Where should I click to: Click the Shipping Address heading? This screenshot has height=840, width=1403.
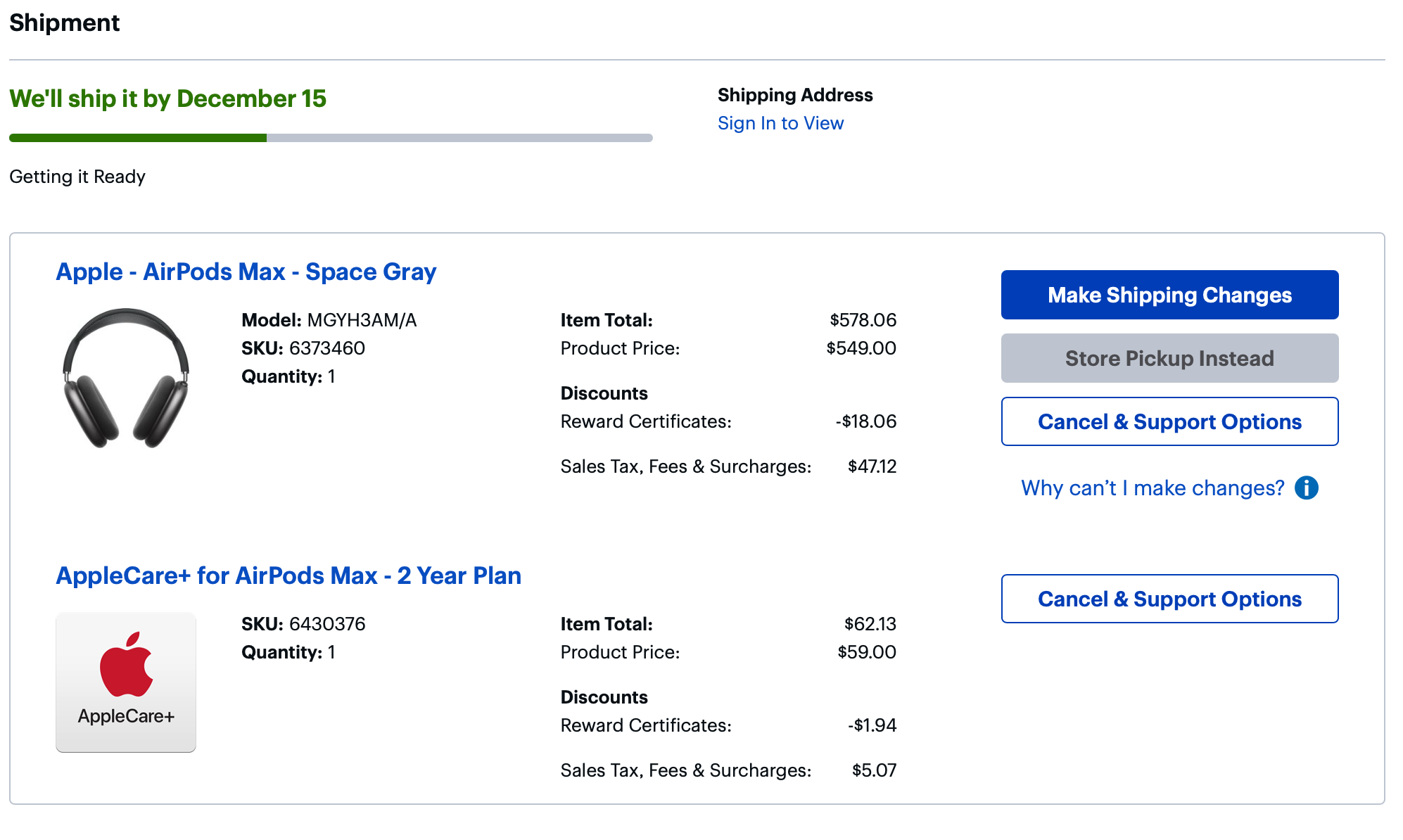[795, 95]
